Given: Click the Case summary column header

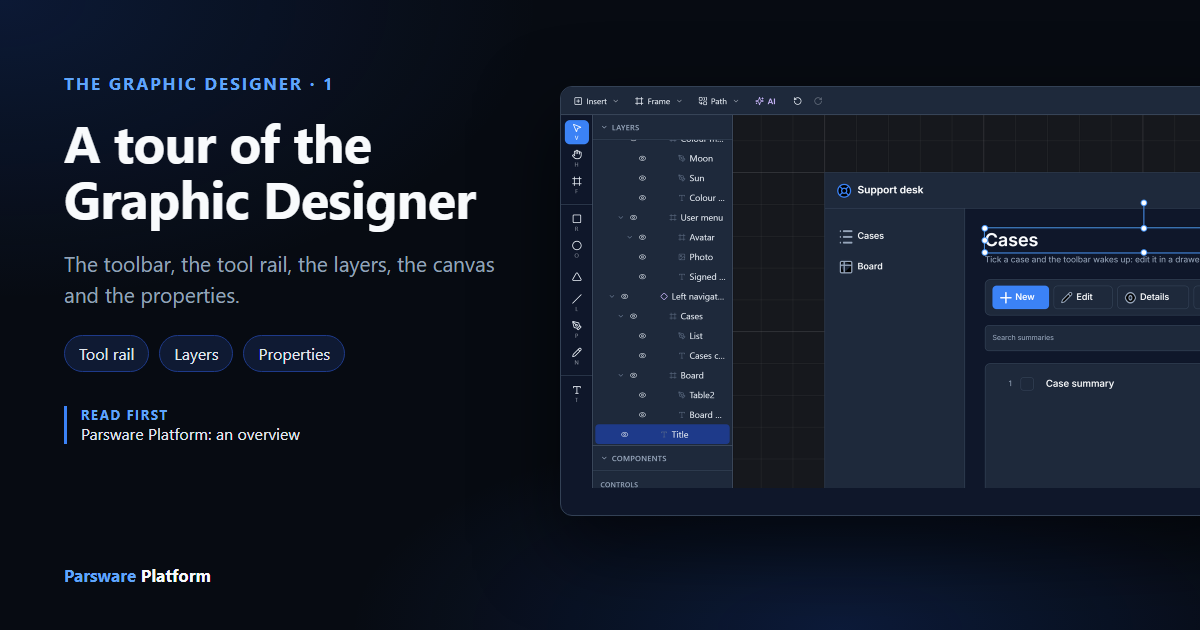Looking at the screenshot, I should (1079, 384).
